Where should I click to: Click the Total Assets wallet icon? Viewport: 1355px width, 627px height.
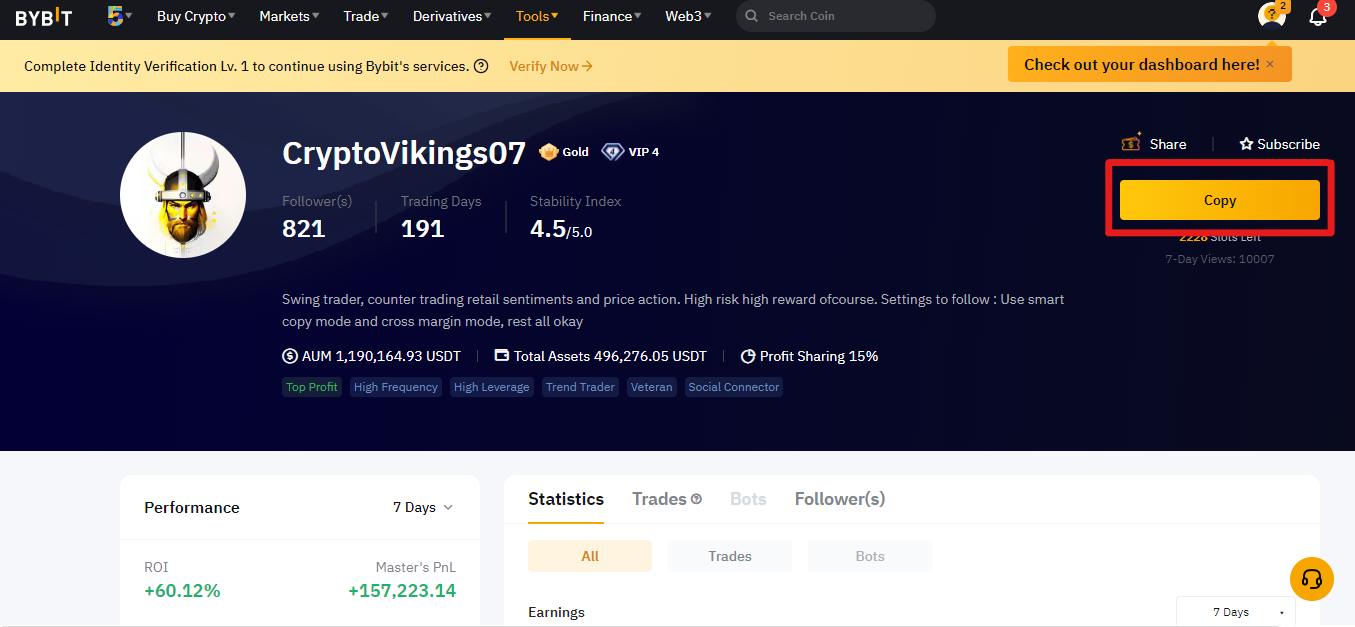click(x=502, y=356)
